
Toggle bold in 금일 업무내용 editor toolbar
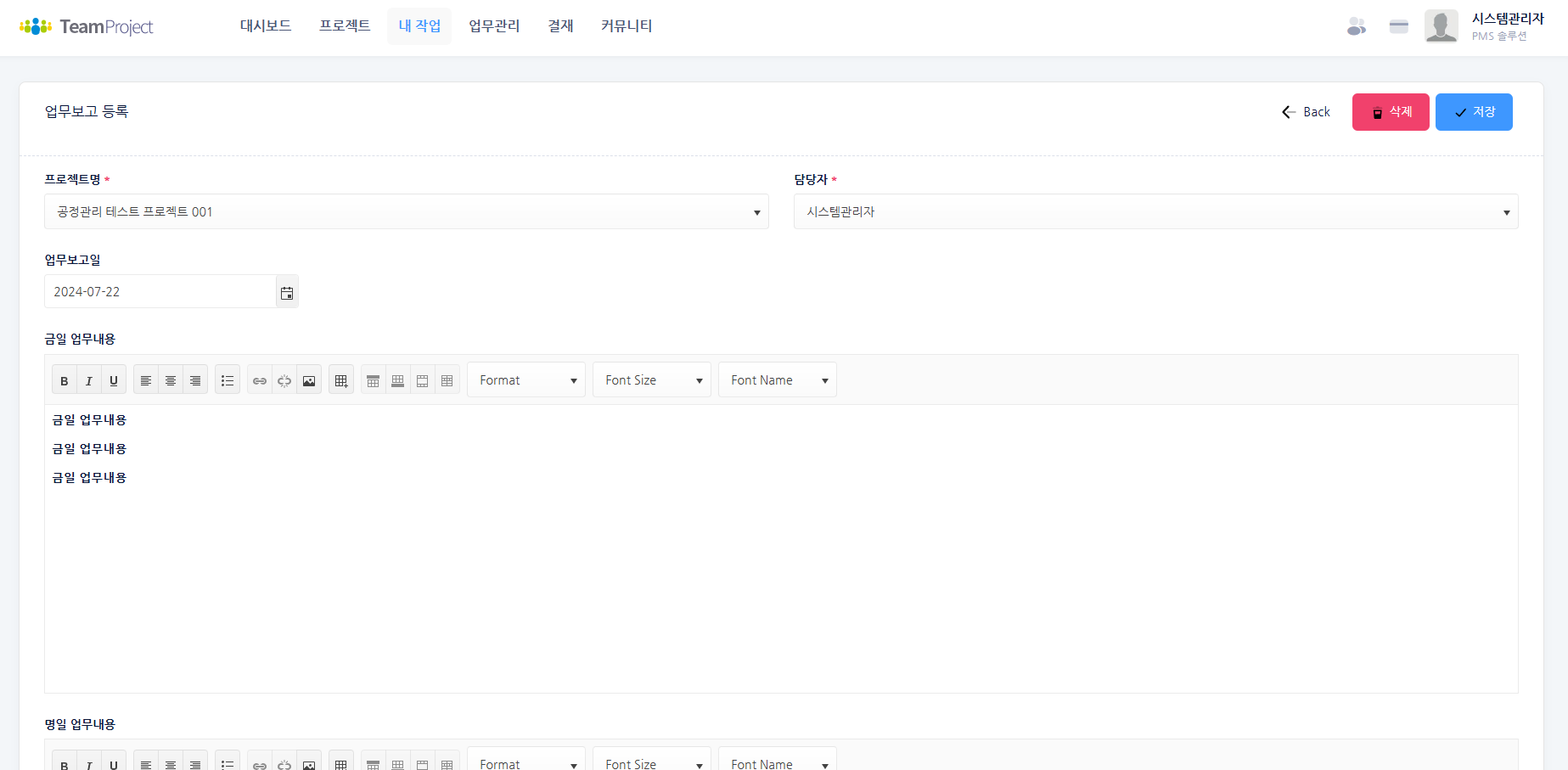(65, 380)
